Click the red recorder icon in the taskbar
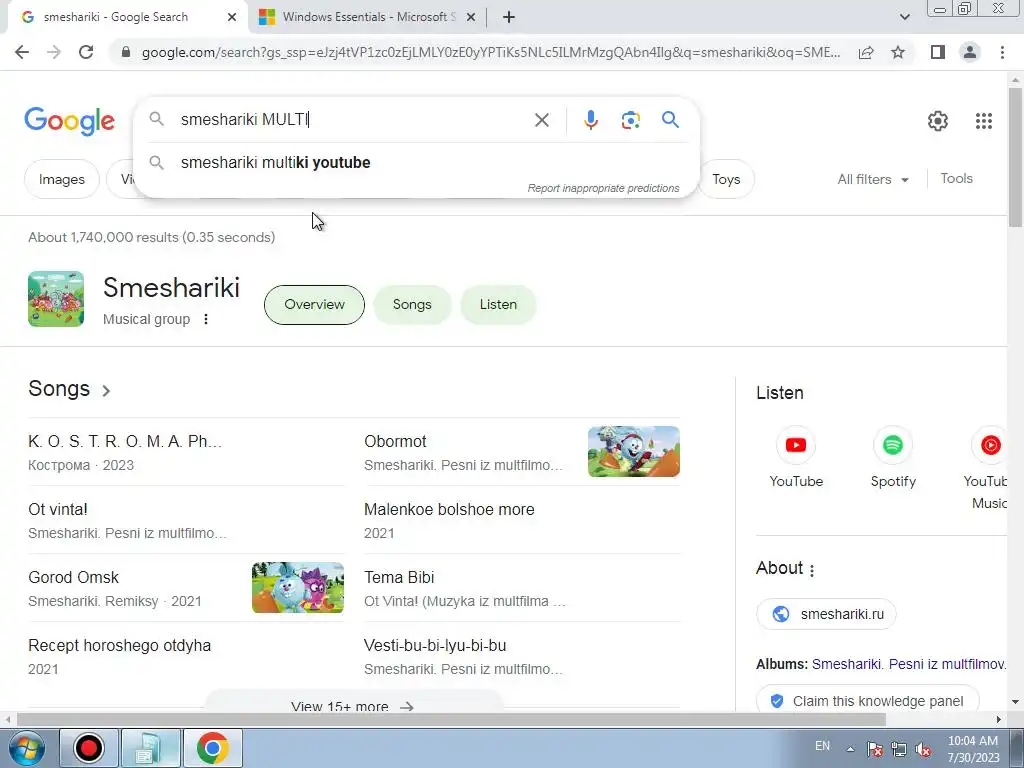 89,748
